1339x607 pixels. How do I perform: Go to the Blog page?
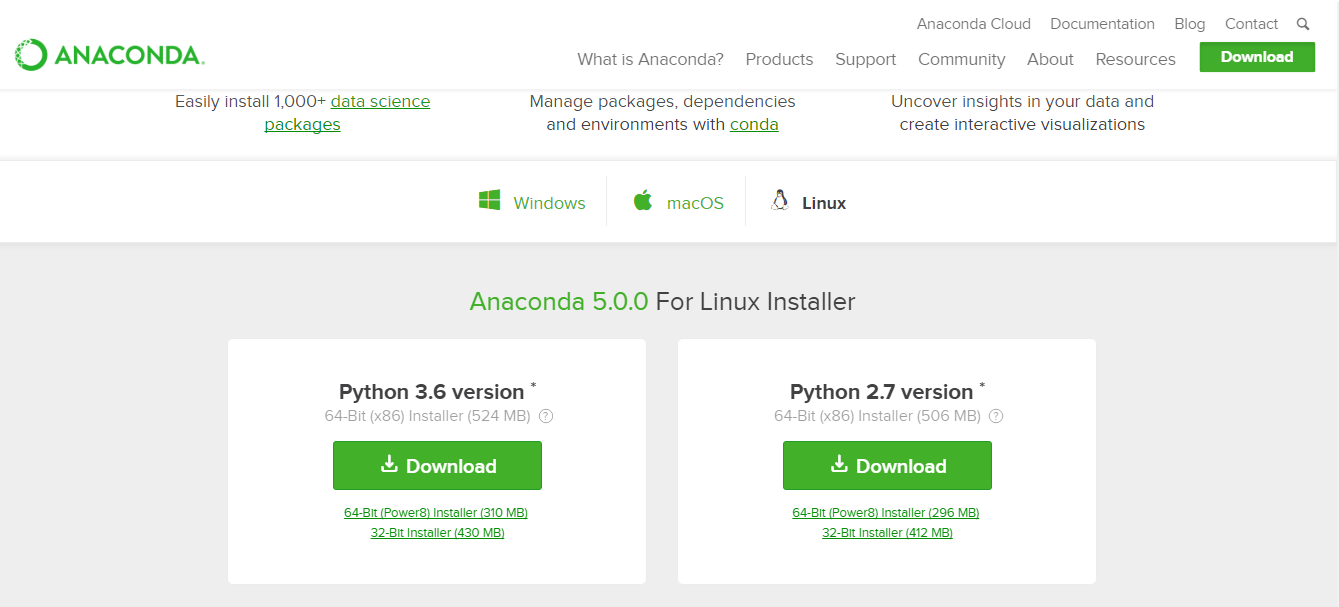1190,24
